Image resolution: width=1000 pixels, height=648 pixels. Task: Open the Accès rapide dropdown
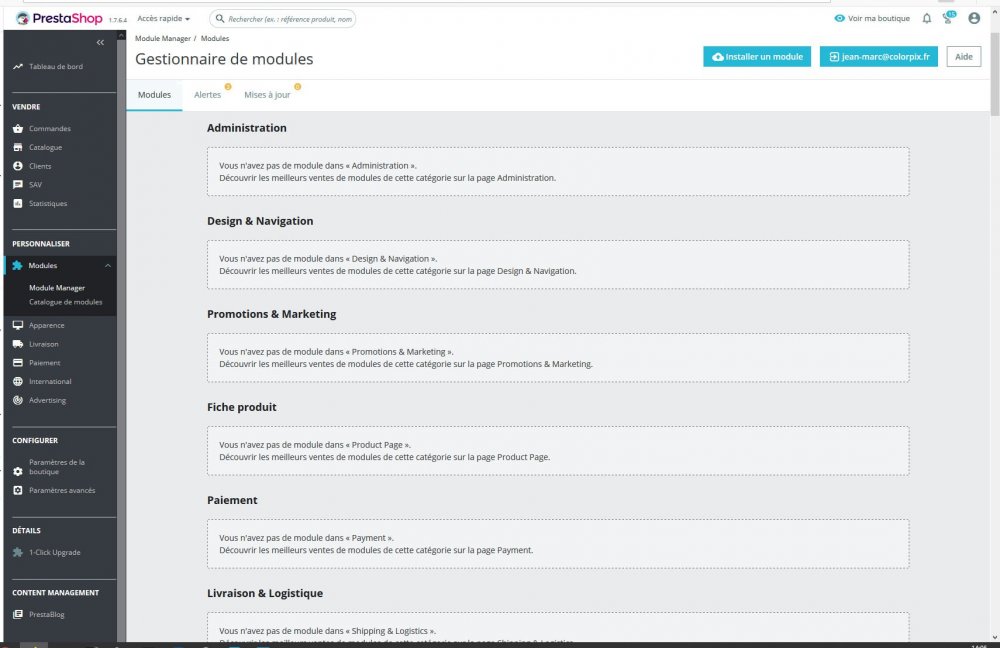[160, 17]
